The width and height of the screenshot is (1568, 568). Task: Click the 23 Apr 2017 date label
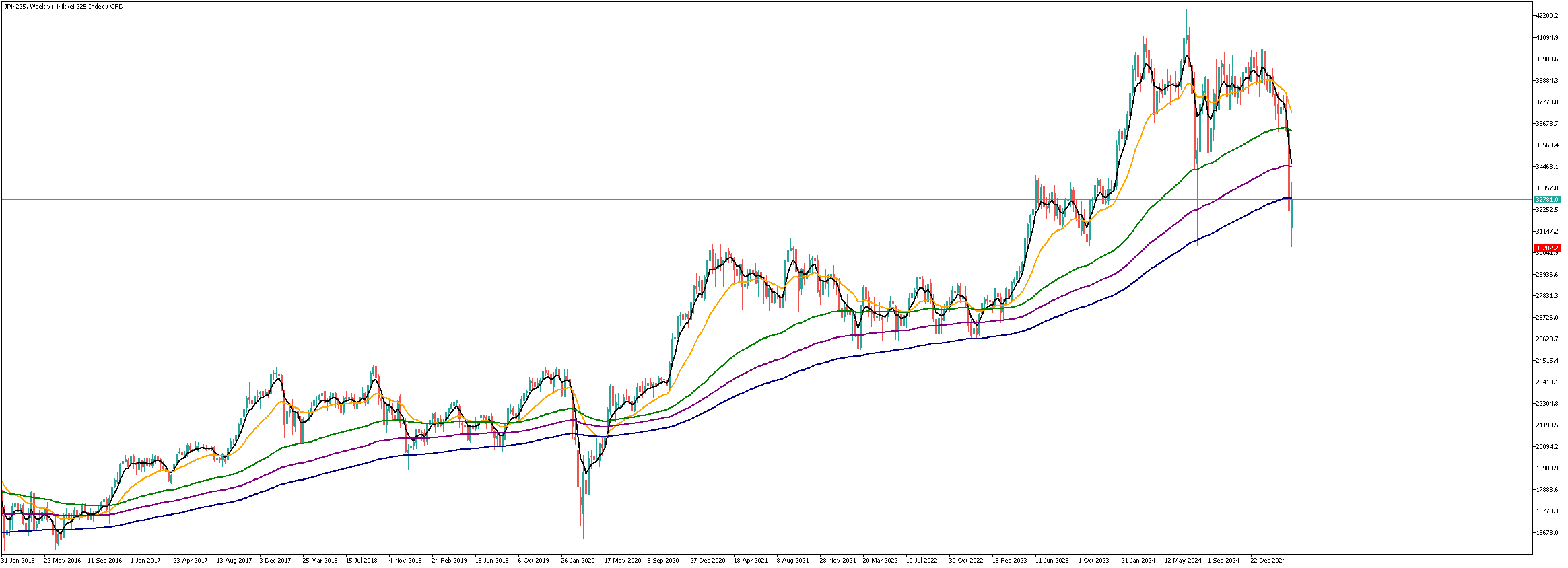pos(191,561)
